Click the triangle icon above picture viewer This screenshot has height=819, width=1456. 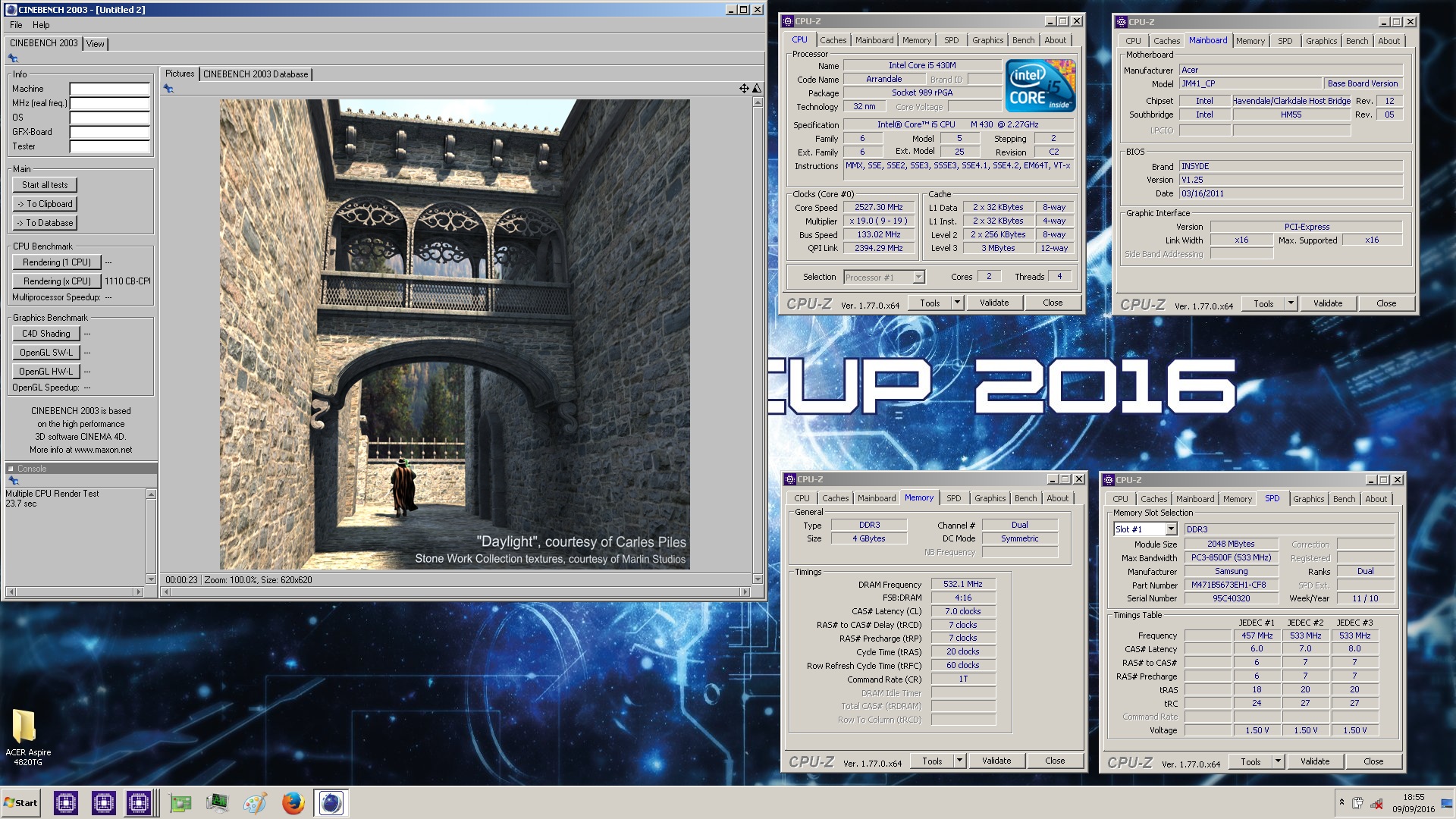[x=756, y=89]
